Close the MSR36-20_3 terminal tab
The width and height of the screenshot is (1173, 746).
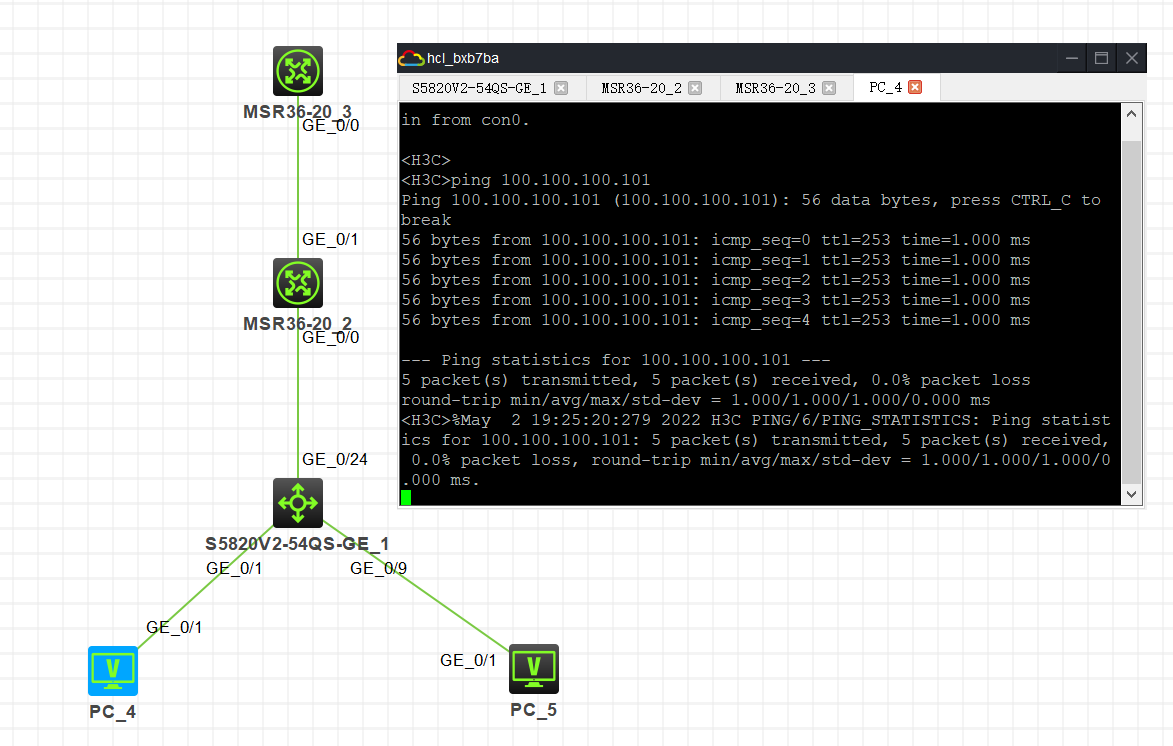(x=830, y=88)
